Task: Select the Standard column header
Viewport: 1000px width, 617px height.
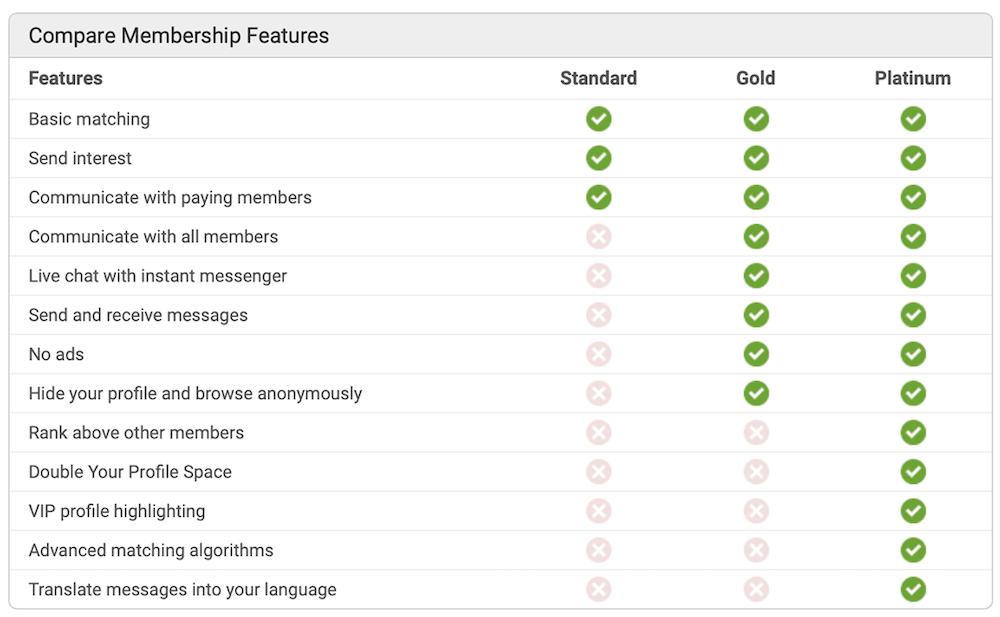Action: (598, 78)
